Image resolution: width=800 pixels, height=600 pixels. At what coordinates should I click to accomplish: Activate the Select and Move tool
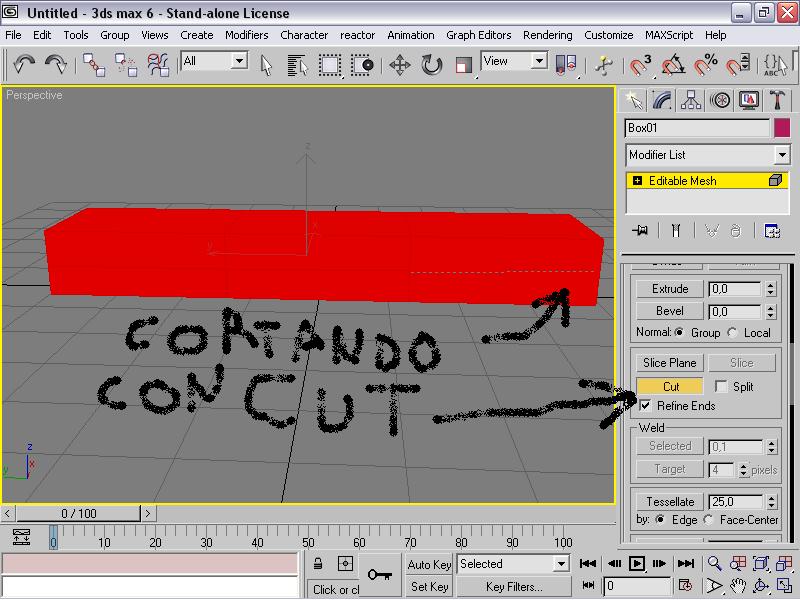(x=399, y=65)
